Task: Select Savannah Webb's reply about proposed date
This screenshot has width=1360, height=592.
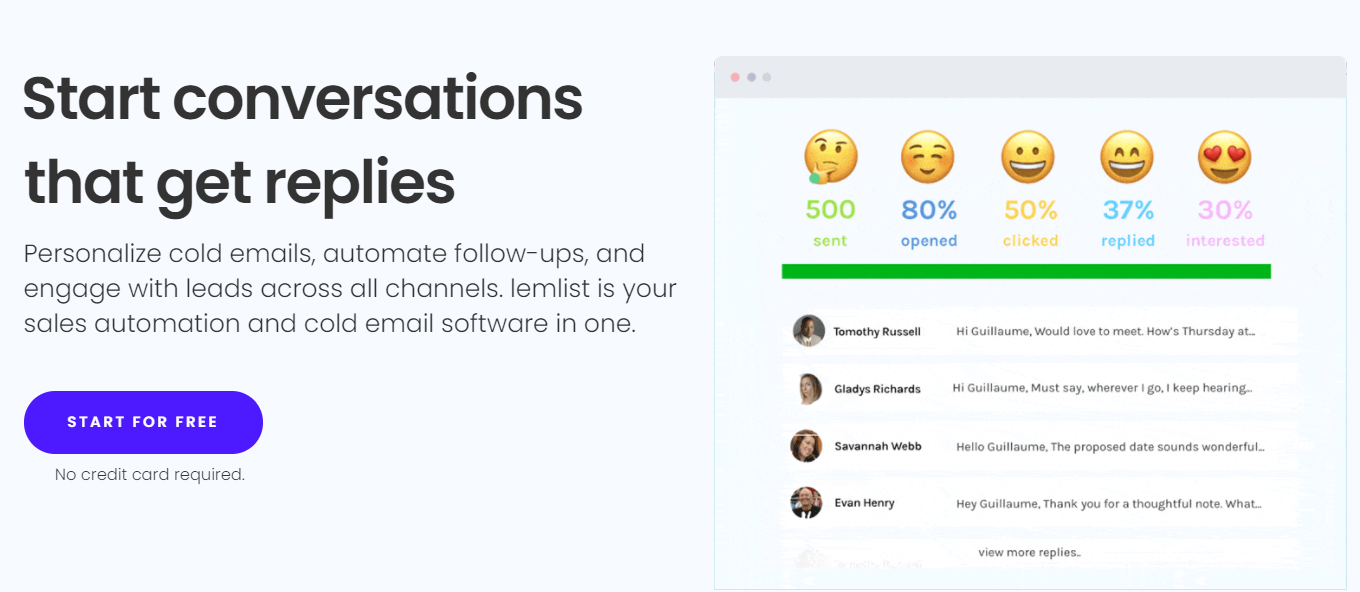Action: 1110,447
